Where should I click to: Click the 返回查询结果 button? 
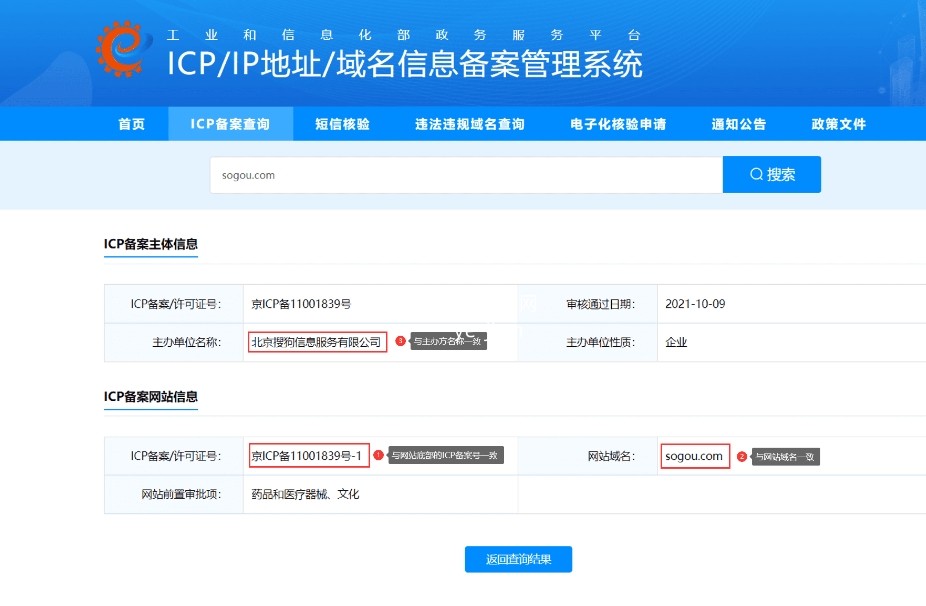pos(519,559)
